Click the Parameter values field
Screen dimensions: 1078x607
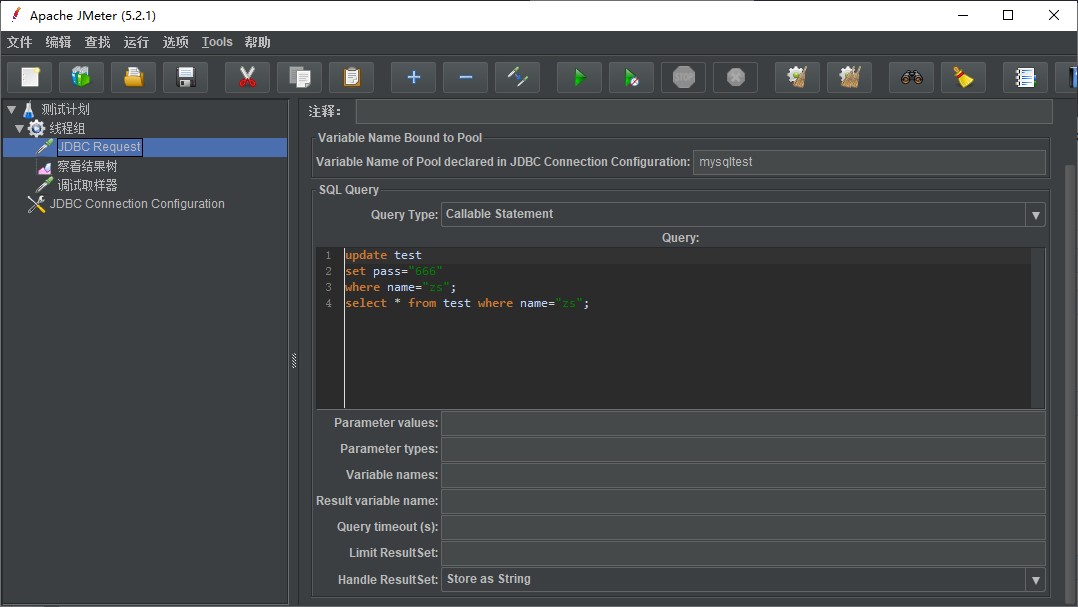point(743,423)
